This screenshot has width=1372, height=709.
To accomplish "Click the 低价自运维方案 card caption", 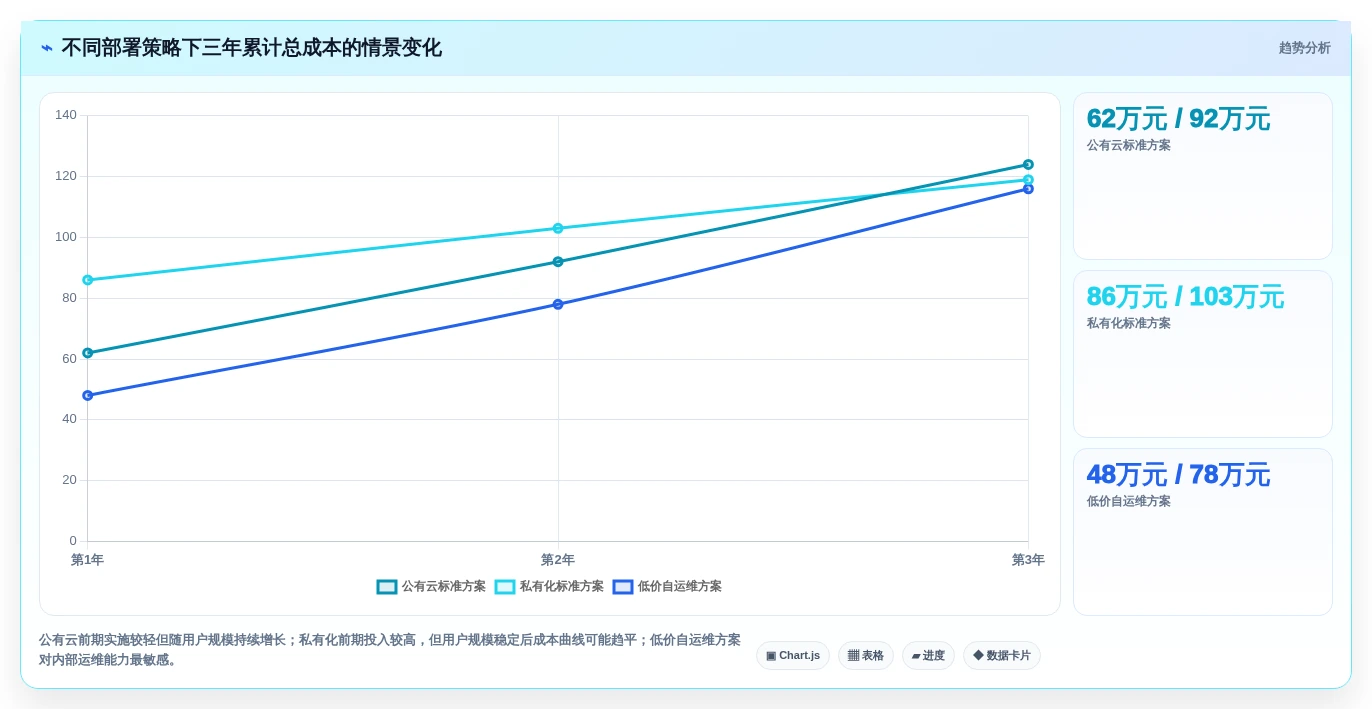I will click(x=1129, y=501).
